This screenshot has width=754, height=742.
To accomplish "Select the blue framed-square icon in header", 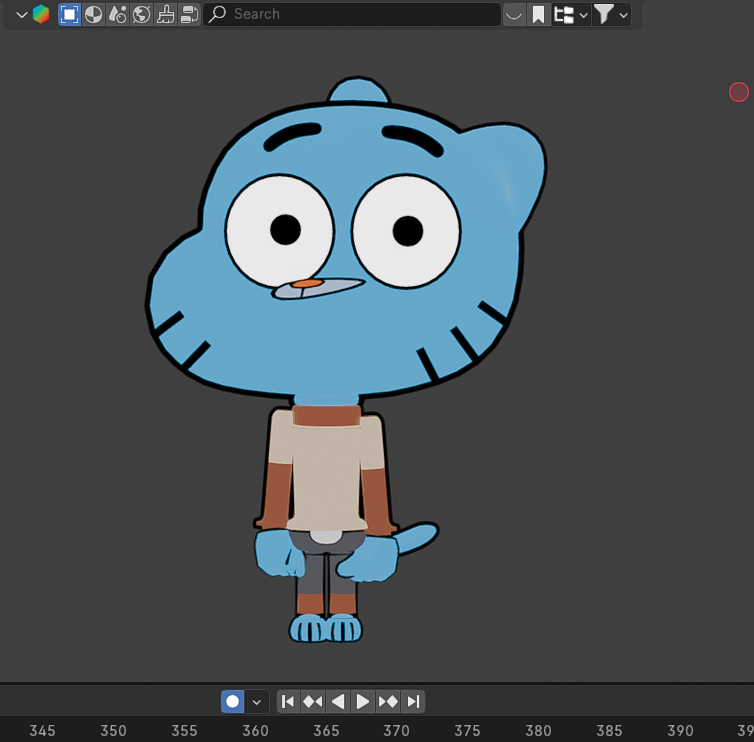I will (x=69, y=14).
